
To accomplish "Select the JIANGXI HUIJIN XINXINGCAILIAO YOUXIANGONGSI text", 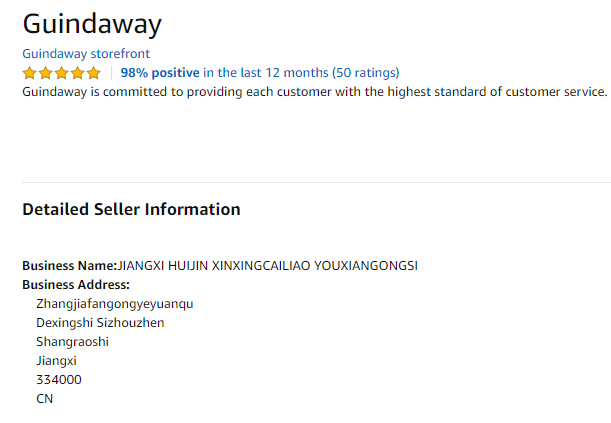I will [x=267, y=266].
